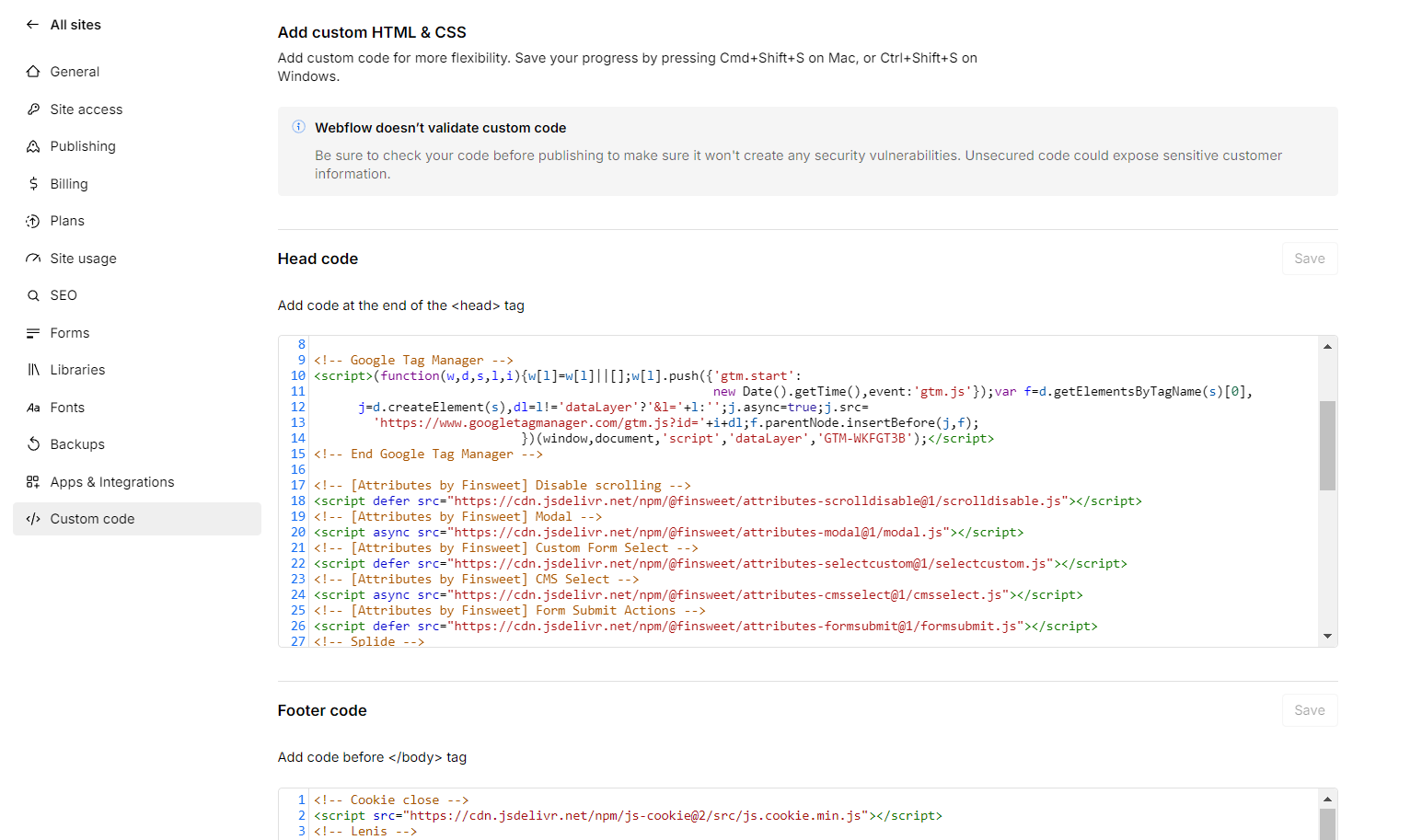Screen dimensions: 1422x840
Task: Click the Backups restore icon
Action: tap(33, 444)
